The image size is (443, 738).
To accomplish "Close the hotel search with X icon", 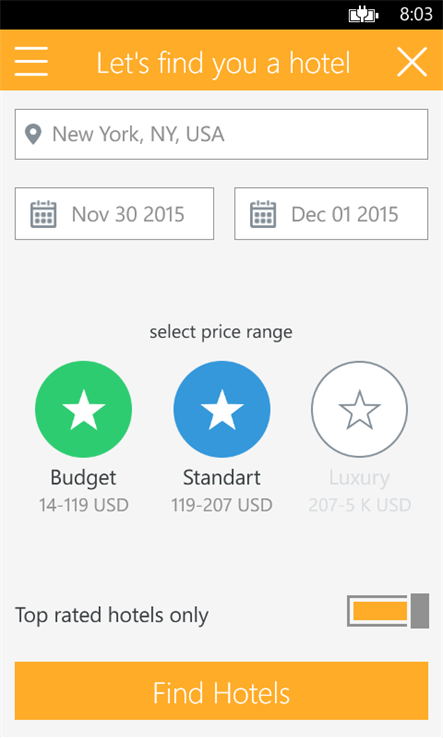I will pos(412,61).
